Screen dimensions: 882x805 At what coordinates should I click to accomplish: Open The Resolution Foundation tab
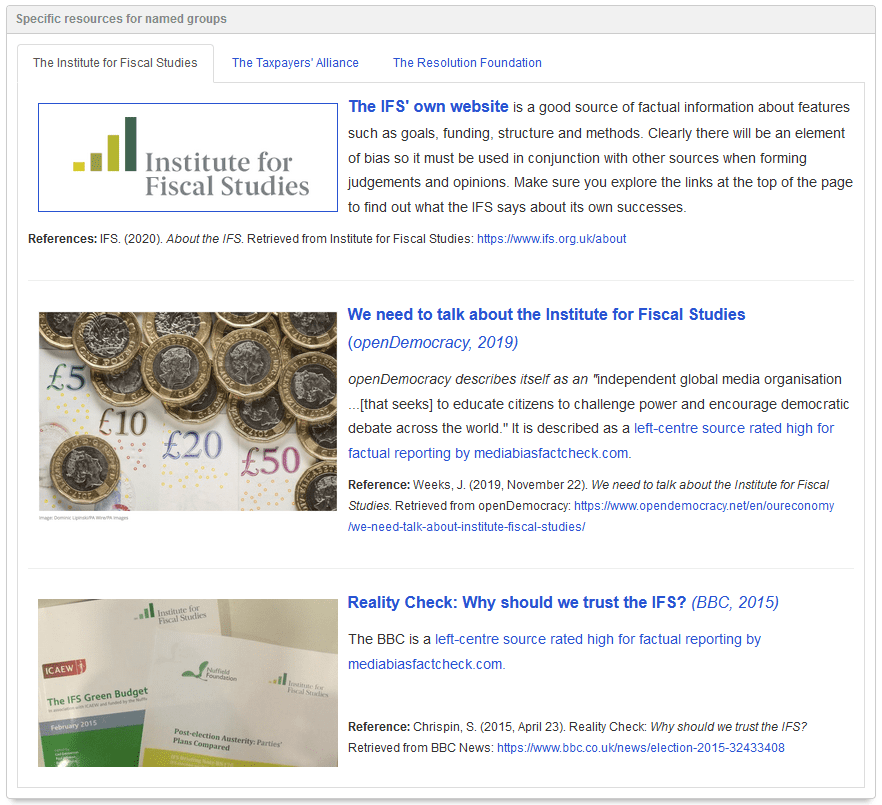point(467,62)
